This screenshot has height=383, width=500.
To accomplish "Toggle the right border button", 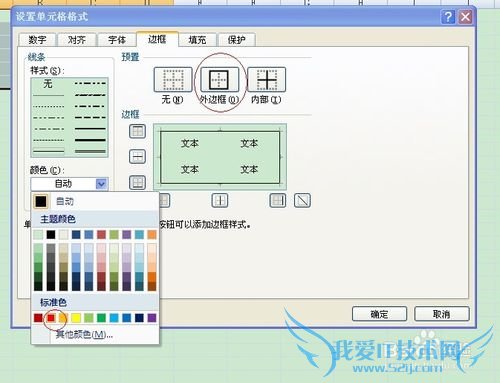I will tap(278, 200).
